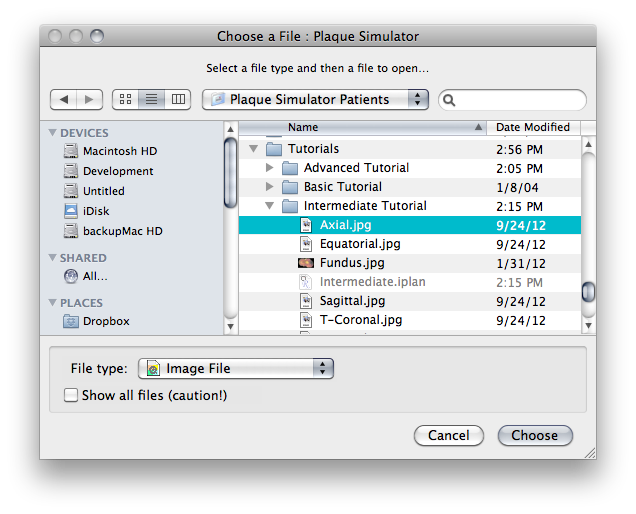Click the Choose button
This screenshot has height=514, width=636.
535,435
